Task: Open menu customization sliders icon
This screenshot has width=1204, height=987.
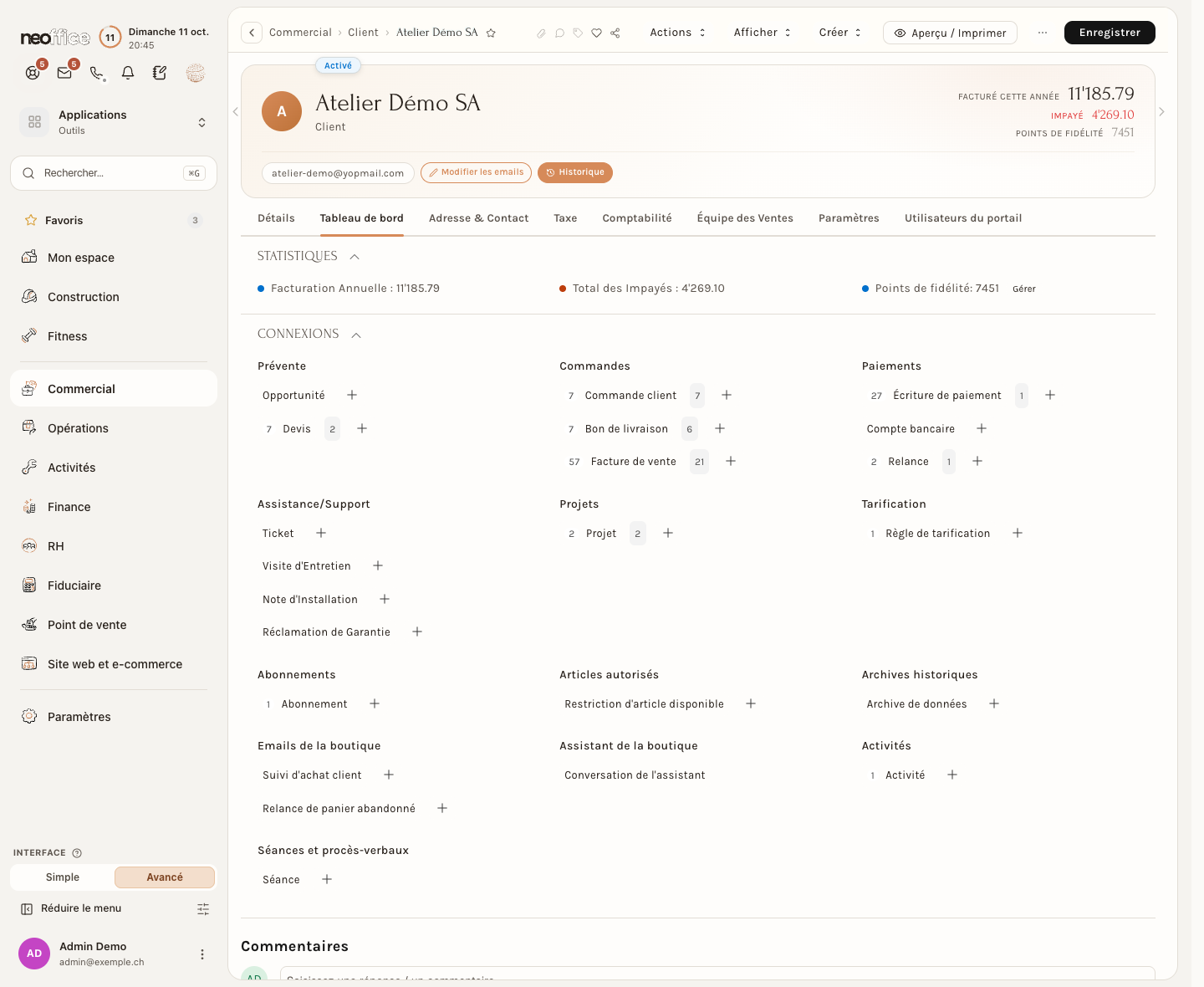Action: click(203, 908)
